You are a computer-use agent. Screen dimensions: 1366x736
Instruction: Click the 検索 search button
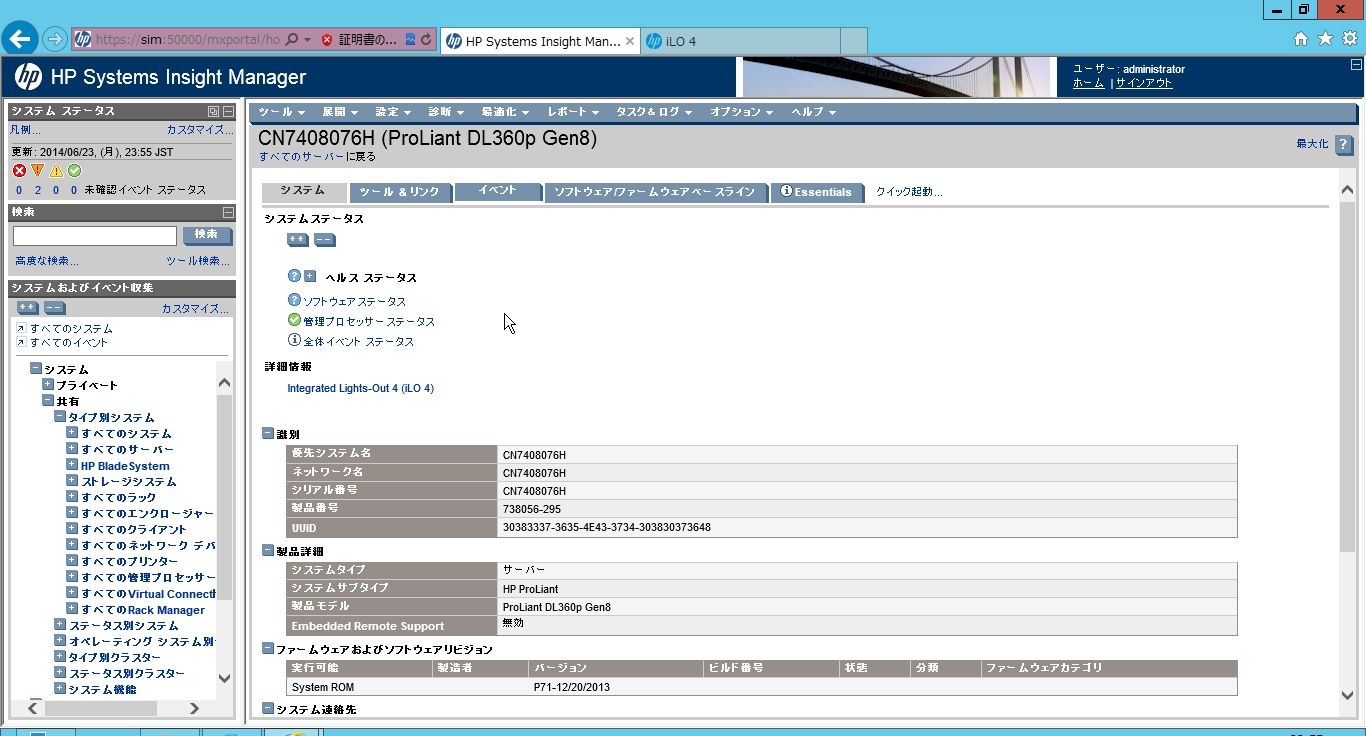click(x=207, y=235)
